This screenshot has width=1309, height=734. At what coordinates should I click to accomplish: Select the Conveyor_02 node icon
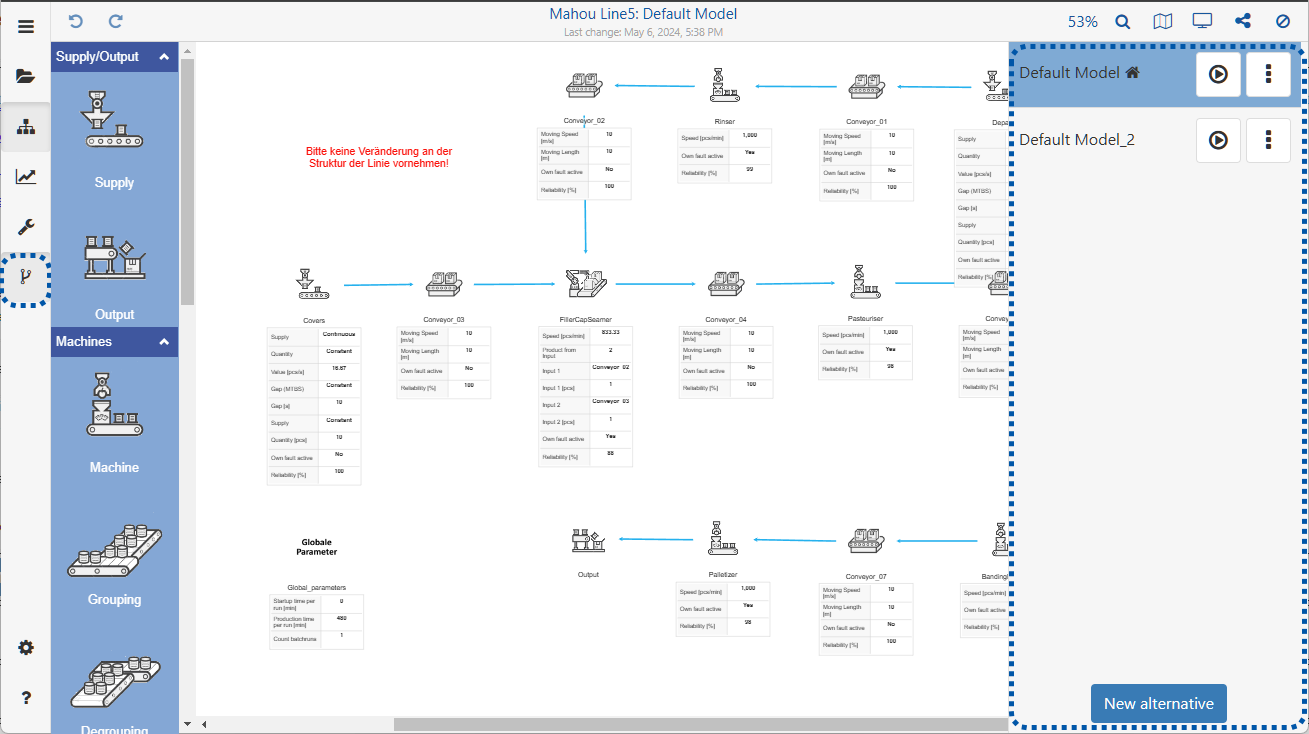585,86
